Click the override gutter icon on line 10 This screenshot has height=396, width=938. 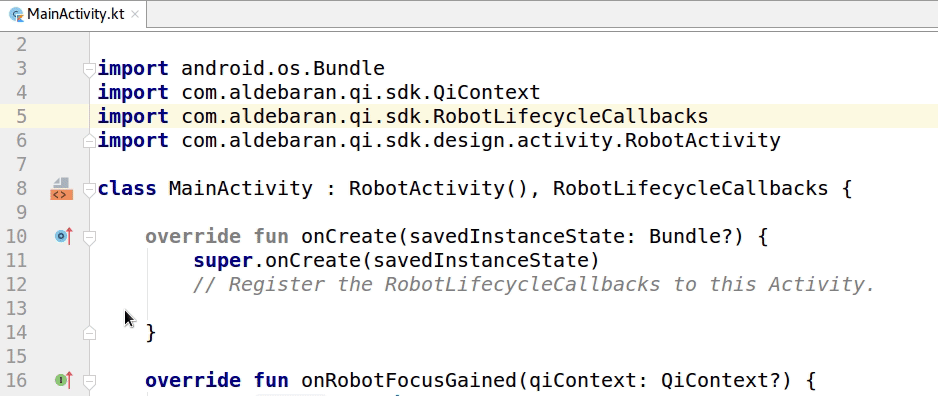pos(63,236)
